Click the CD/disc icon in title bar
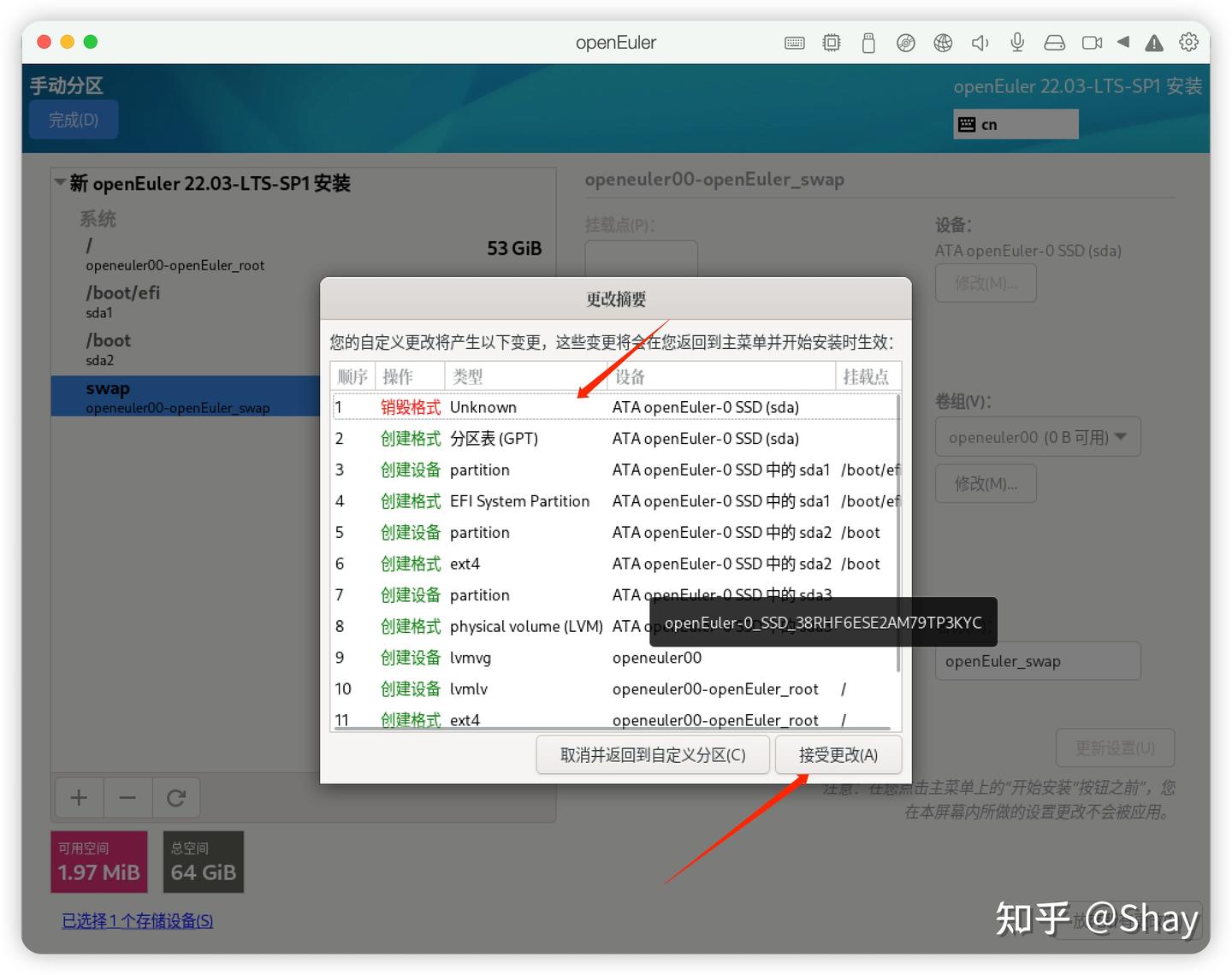The height and width of the screenshot is (975, 1232). pos(906,42)
